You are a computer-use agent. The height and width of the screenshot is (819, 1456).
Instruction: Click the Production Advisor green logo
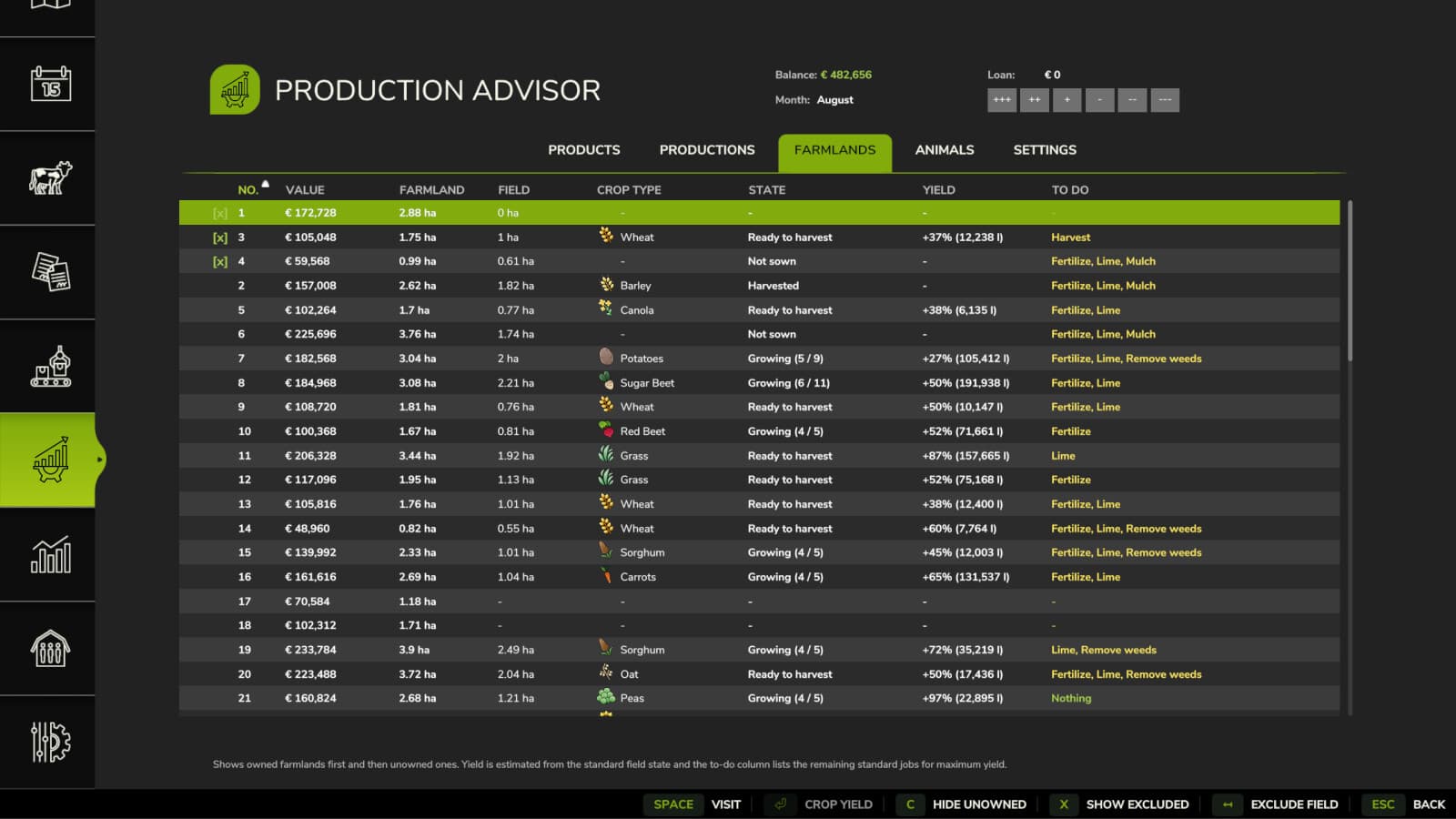pyautogui.click(x=235, y=89)
